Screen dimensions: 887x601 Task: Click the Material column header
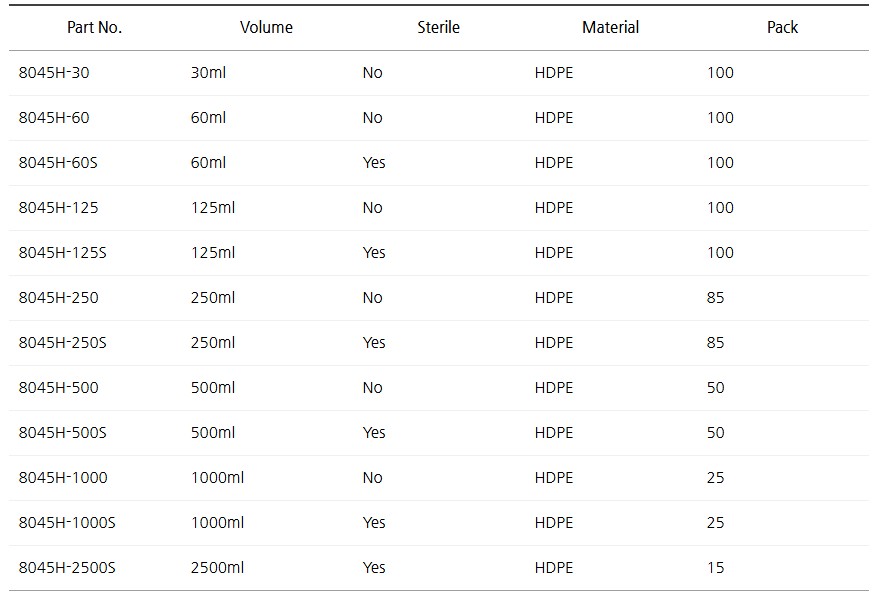pos(610,28)
